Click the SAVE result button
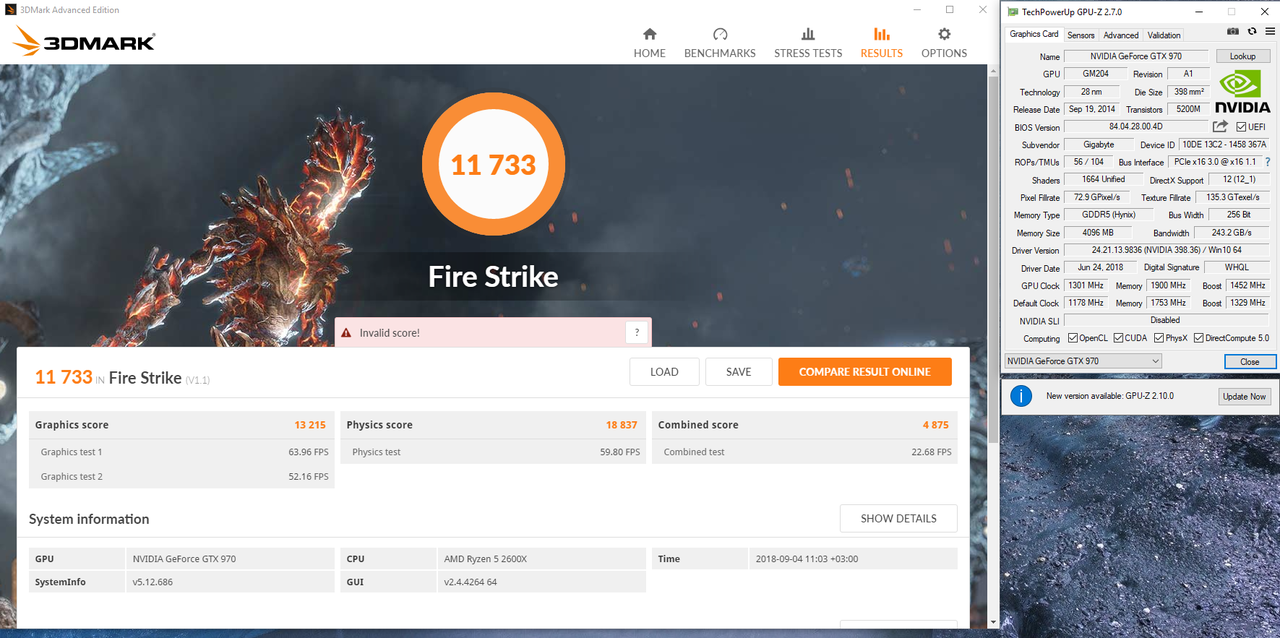 point(739,372)
